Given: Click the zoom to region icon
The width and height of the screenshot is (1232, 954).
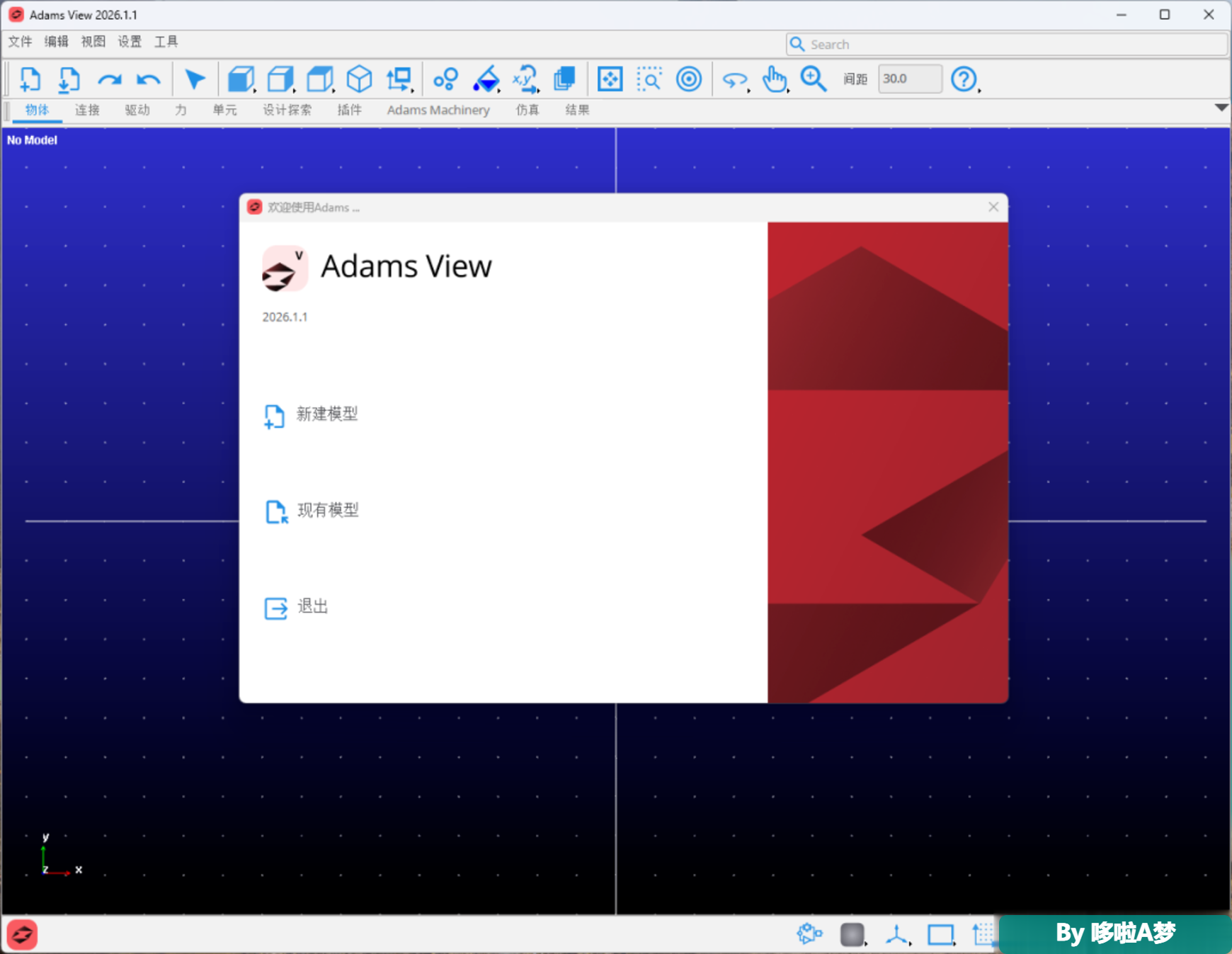Looking at the screenshot, I should (649, 79).
